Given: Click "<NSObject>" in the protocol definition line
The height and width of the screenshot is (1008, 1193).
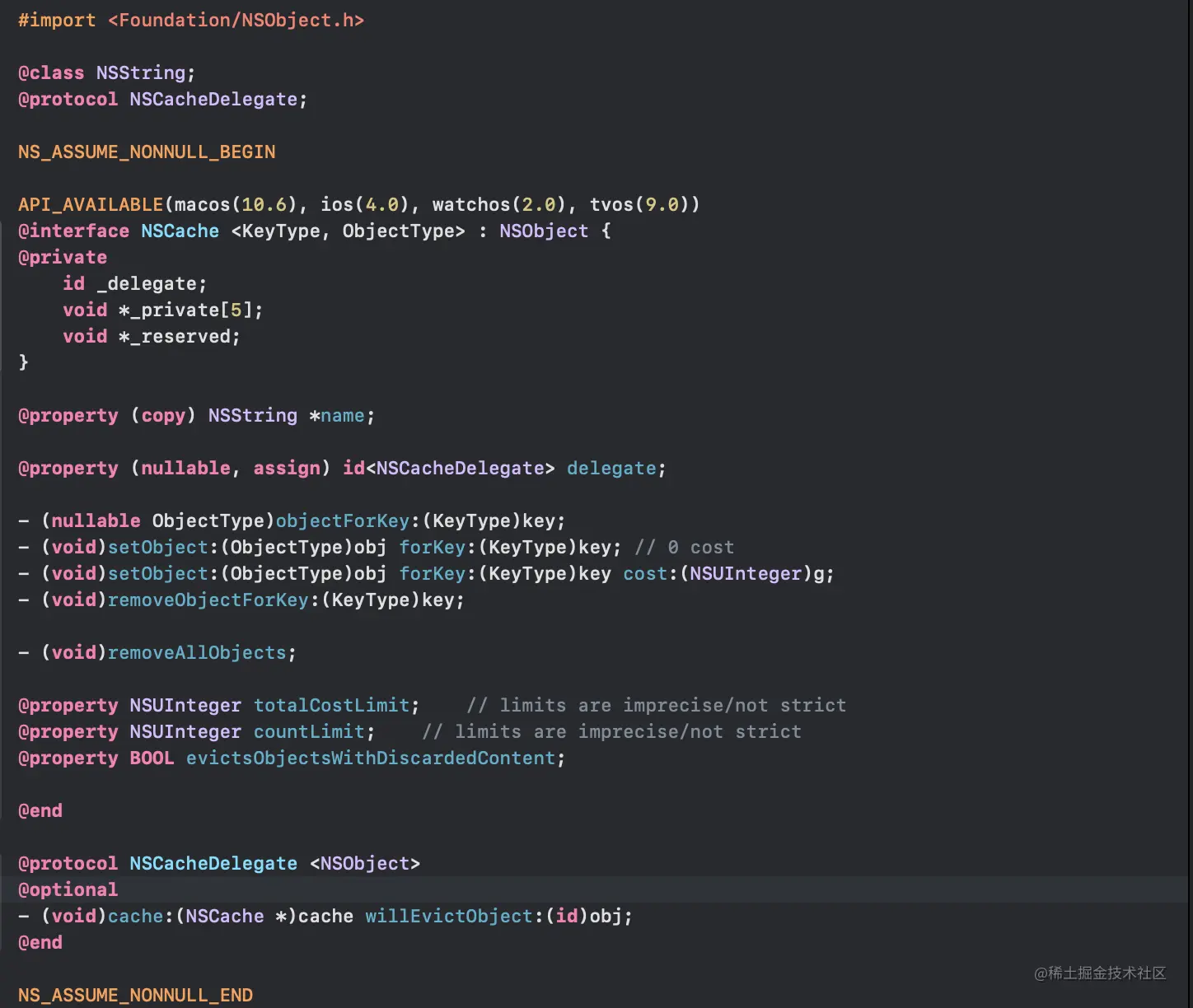Looking at the screenshot, I should [x=365, y=863].
